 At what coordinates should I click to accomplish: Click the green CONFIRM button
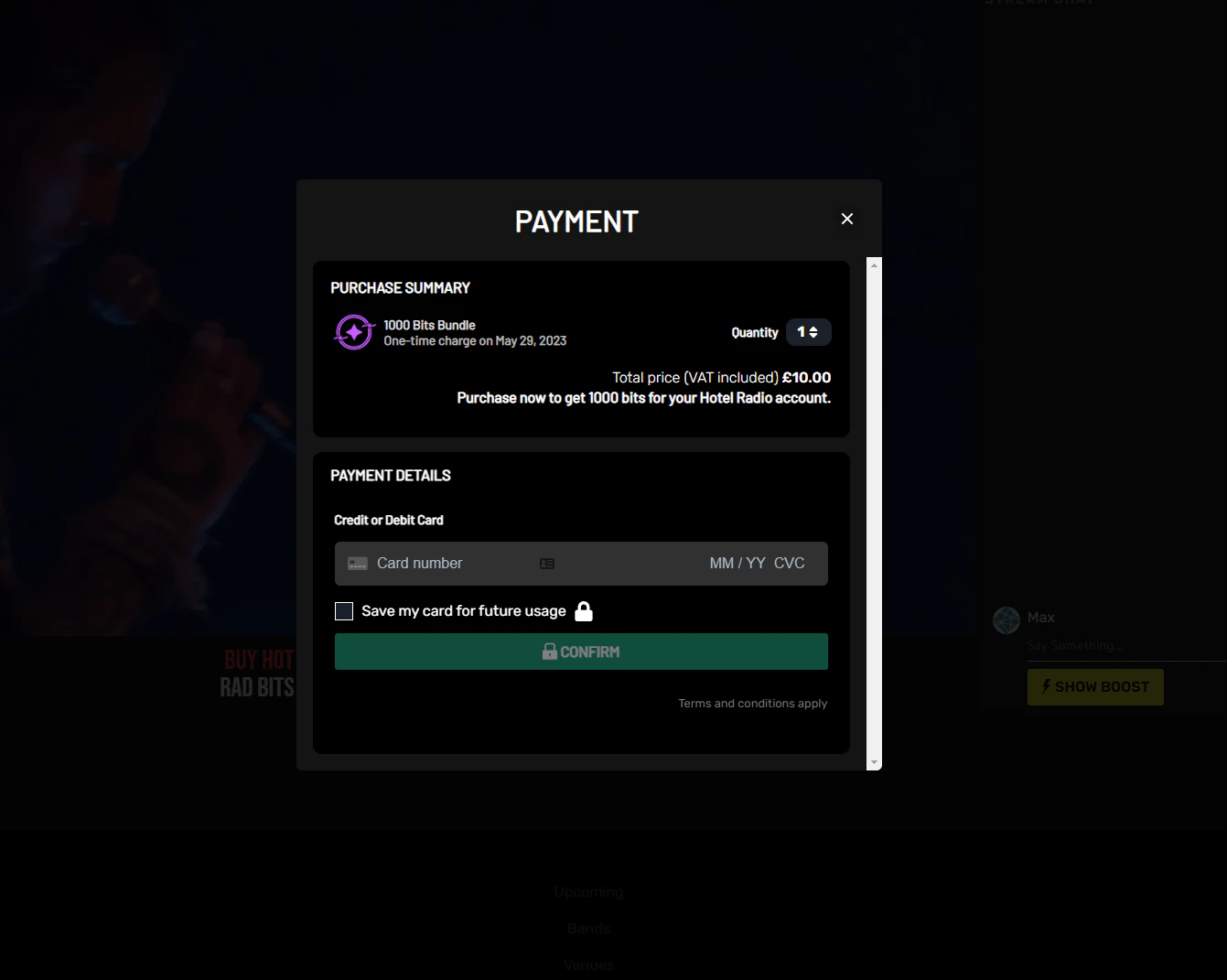point(581,652)
